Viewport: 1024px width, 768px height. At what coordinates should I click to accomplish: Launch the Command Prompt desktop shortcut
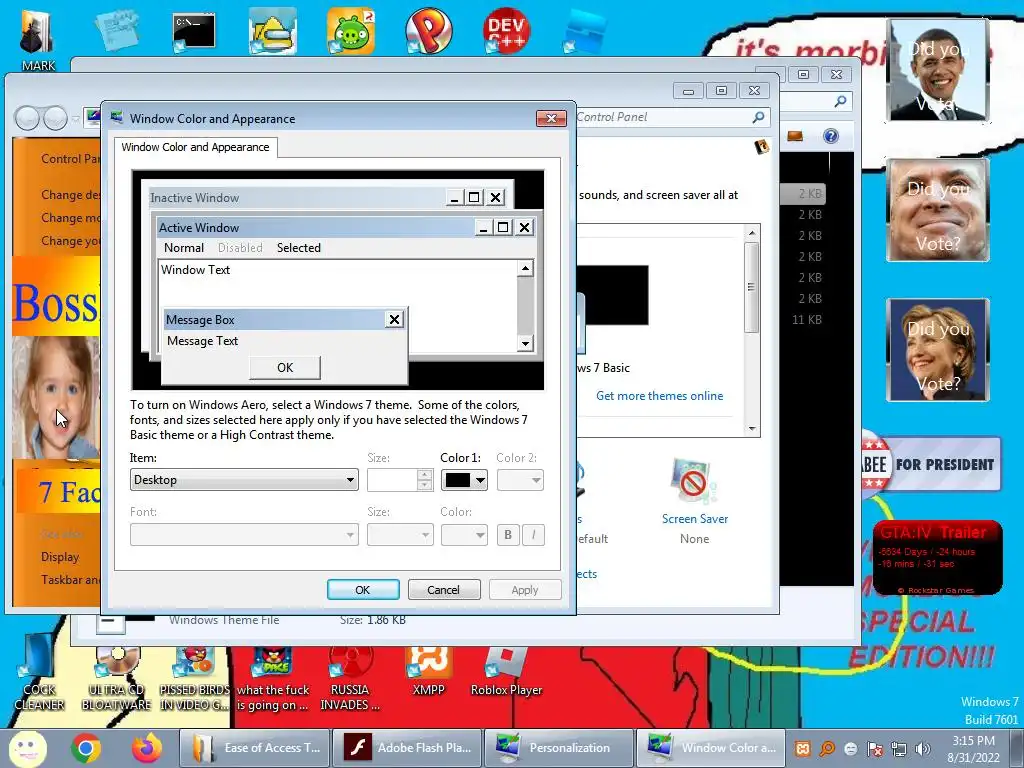pos(193,33)
